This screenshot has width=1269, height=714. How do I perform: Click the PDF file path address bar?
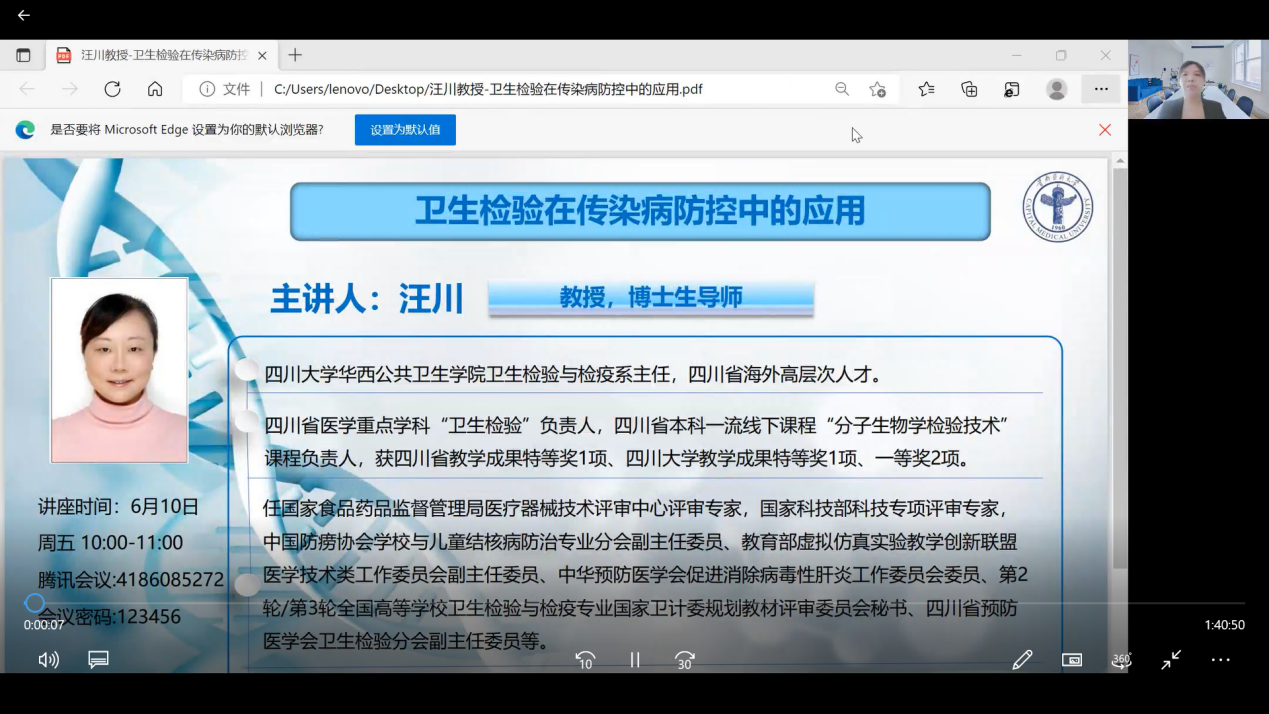488,89
